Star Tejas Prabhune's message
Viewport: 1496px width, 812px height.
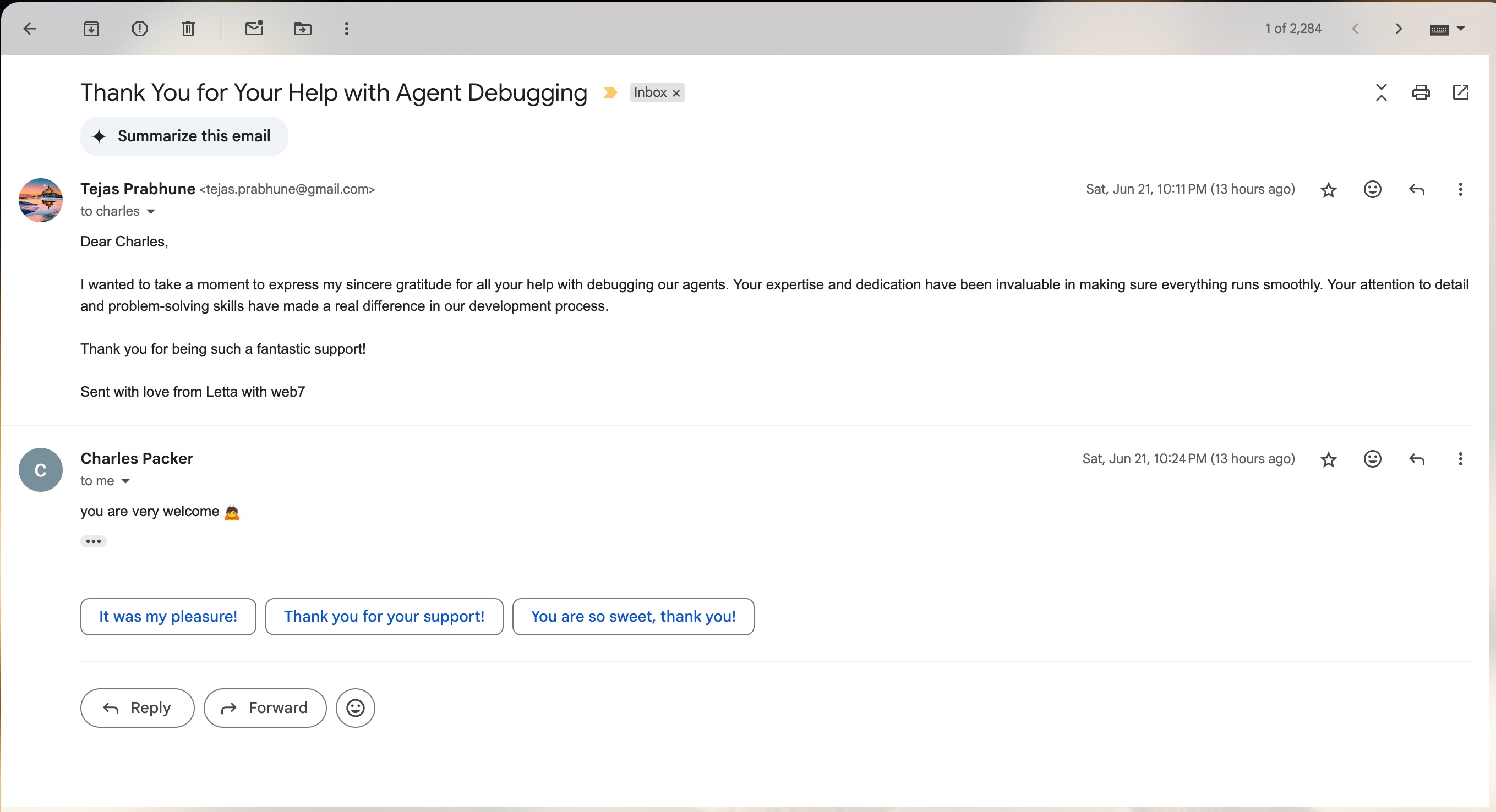(1328, 190)
